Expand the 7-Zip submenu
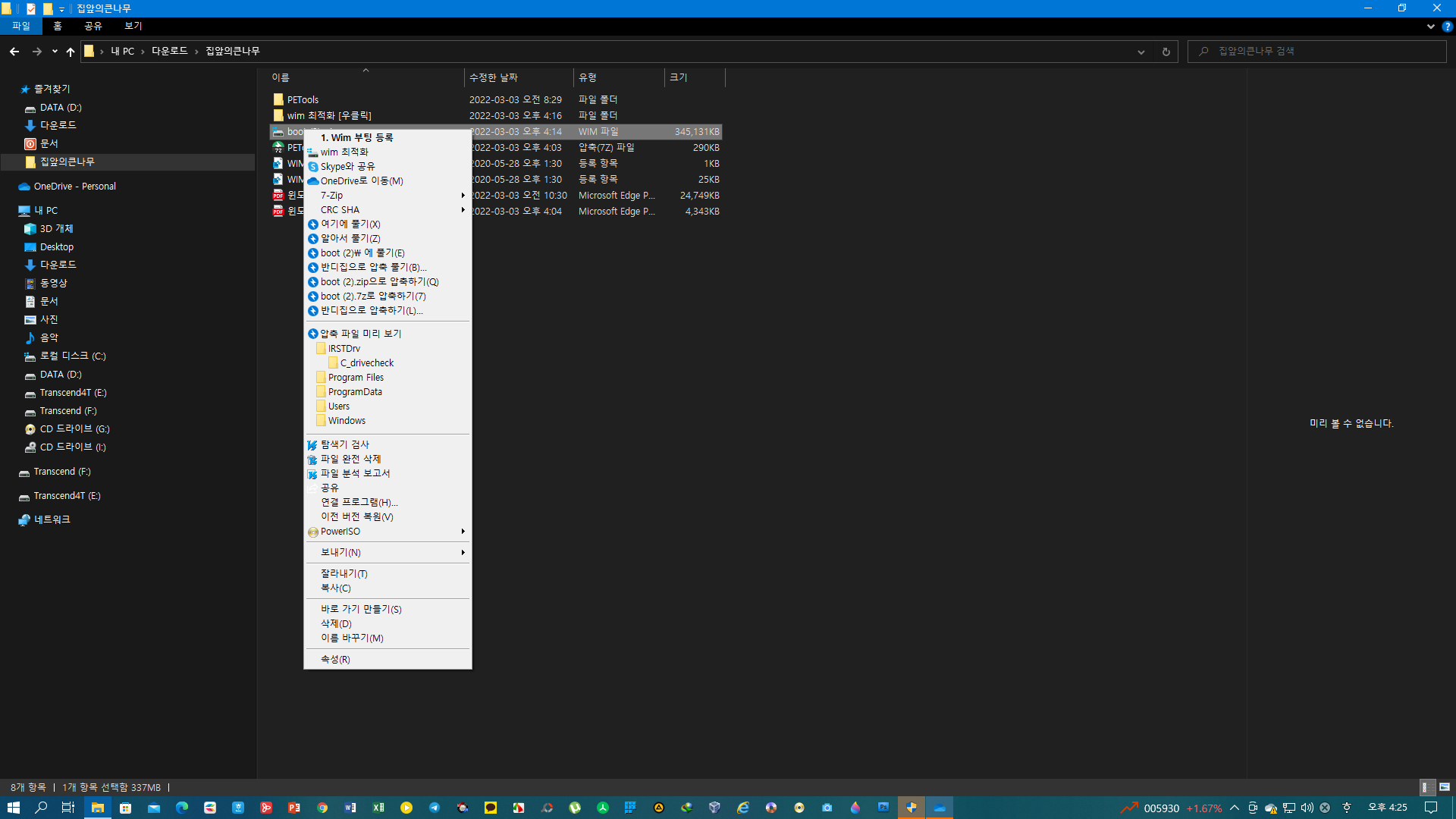This screenshot has width=1456, height=819. 388,195
